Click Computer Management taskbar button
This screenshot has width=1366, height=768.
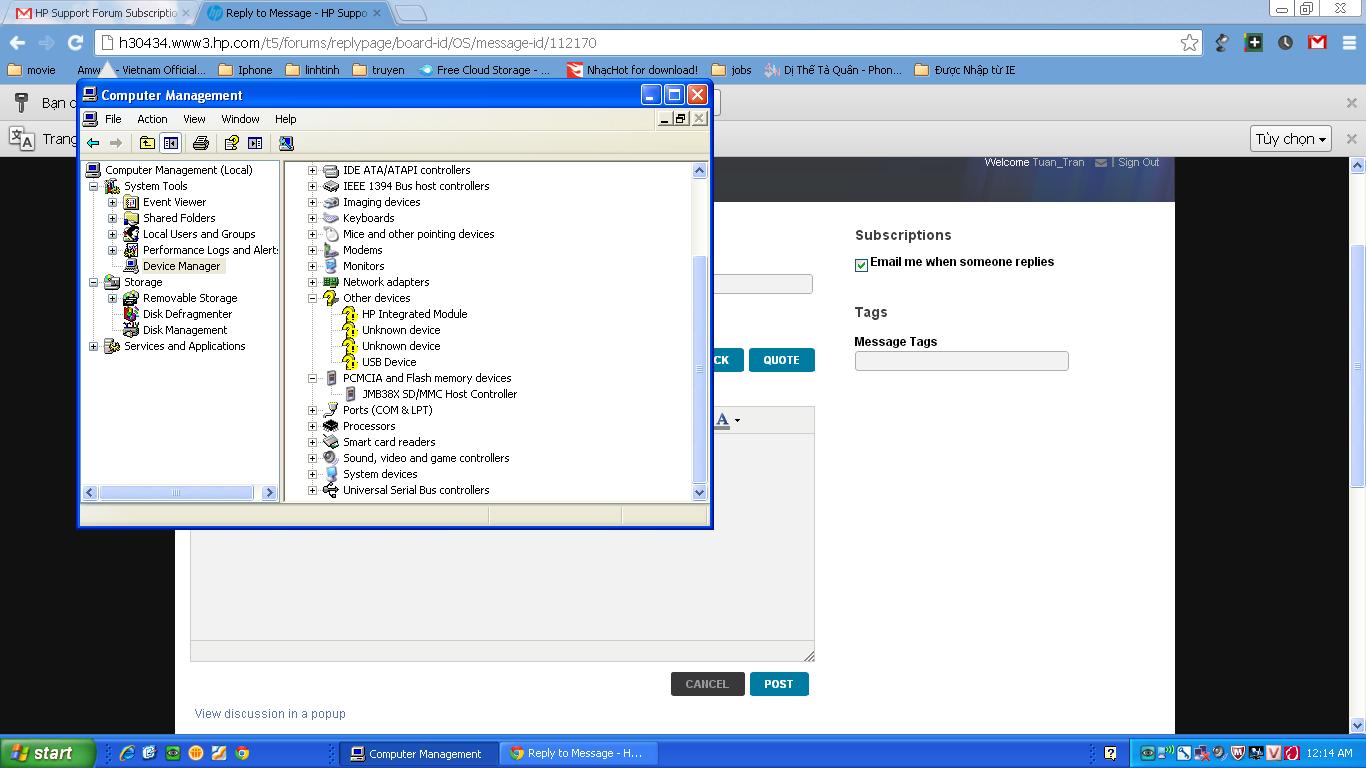coord(416,753)
